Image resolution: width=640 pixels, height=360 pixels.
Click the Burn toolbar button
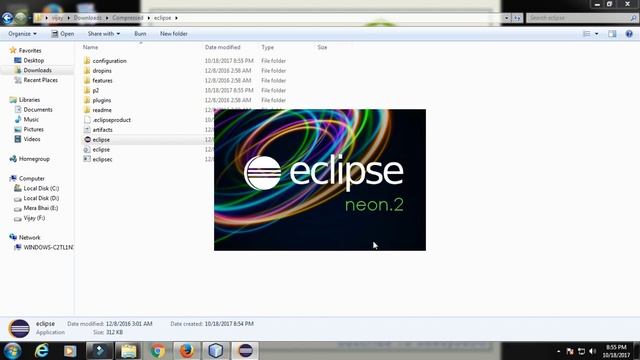point(140,34)
